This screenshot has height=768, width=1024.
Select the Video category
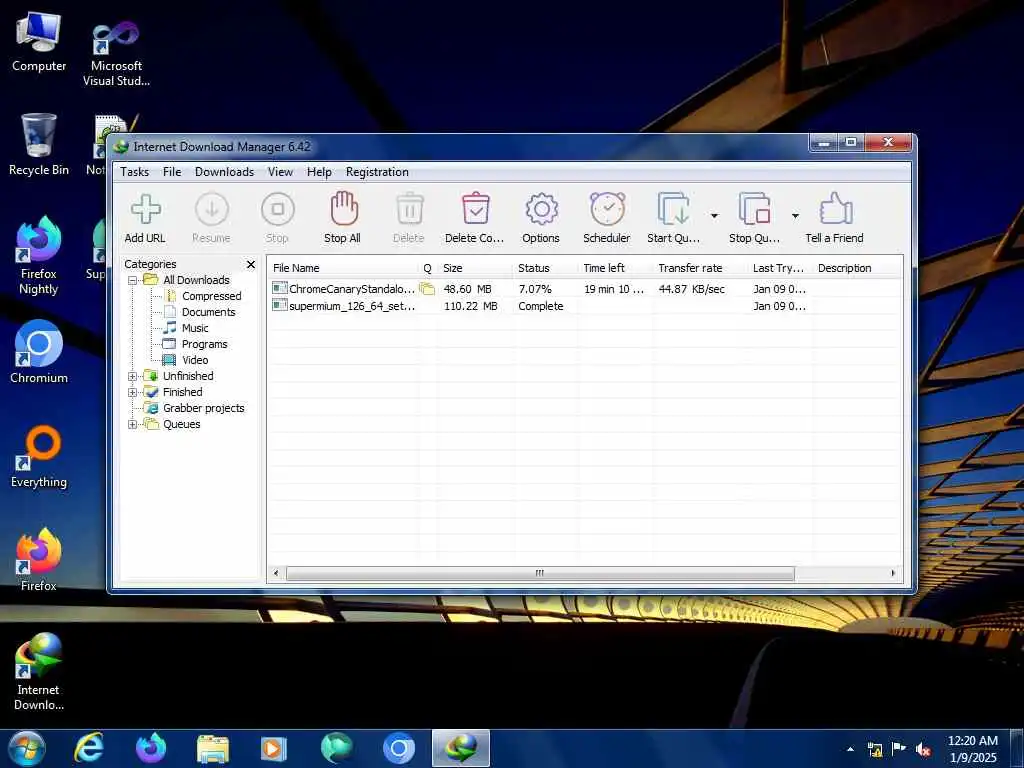pyautogui.click(x=195, y=360)
